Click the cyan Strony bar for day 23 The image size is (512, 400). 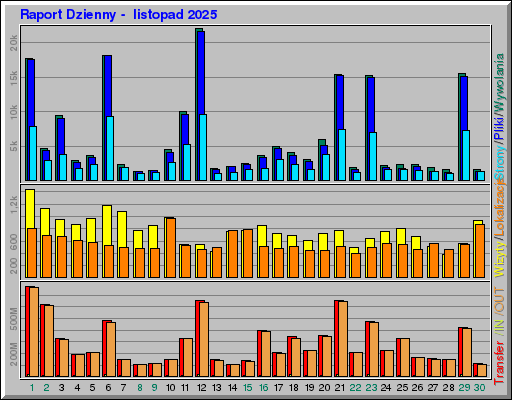coord(373,156)
